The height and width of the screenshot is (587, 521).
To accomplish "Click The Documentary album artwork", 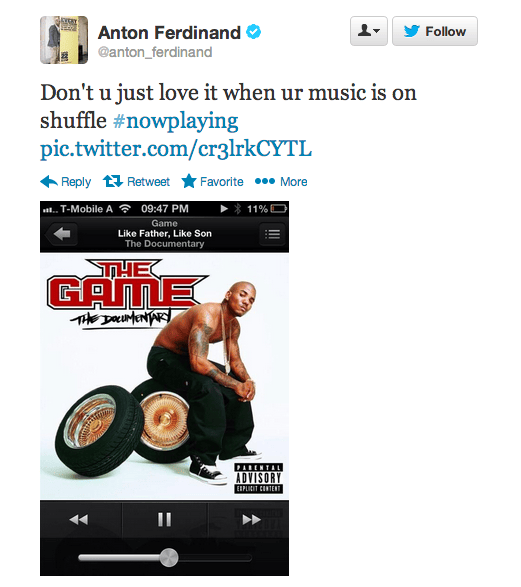I will coord(164,376).
